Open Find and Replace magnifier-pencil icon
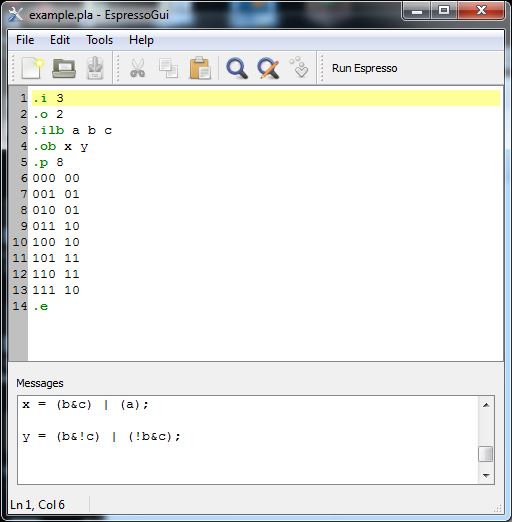This screenshot has height=522, width=512. (268, 68)
